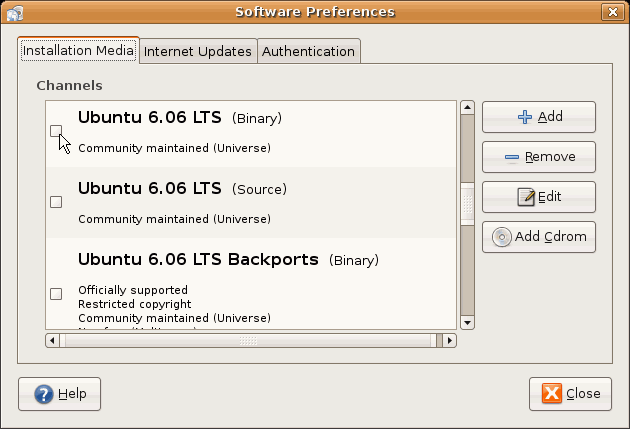This screenshot has height=429, width=630.
Task: Click the vertical scrollbar up arrow
Action: tap(467, 108)
